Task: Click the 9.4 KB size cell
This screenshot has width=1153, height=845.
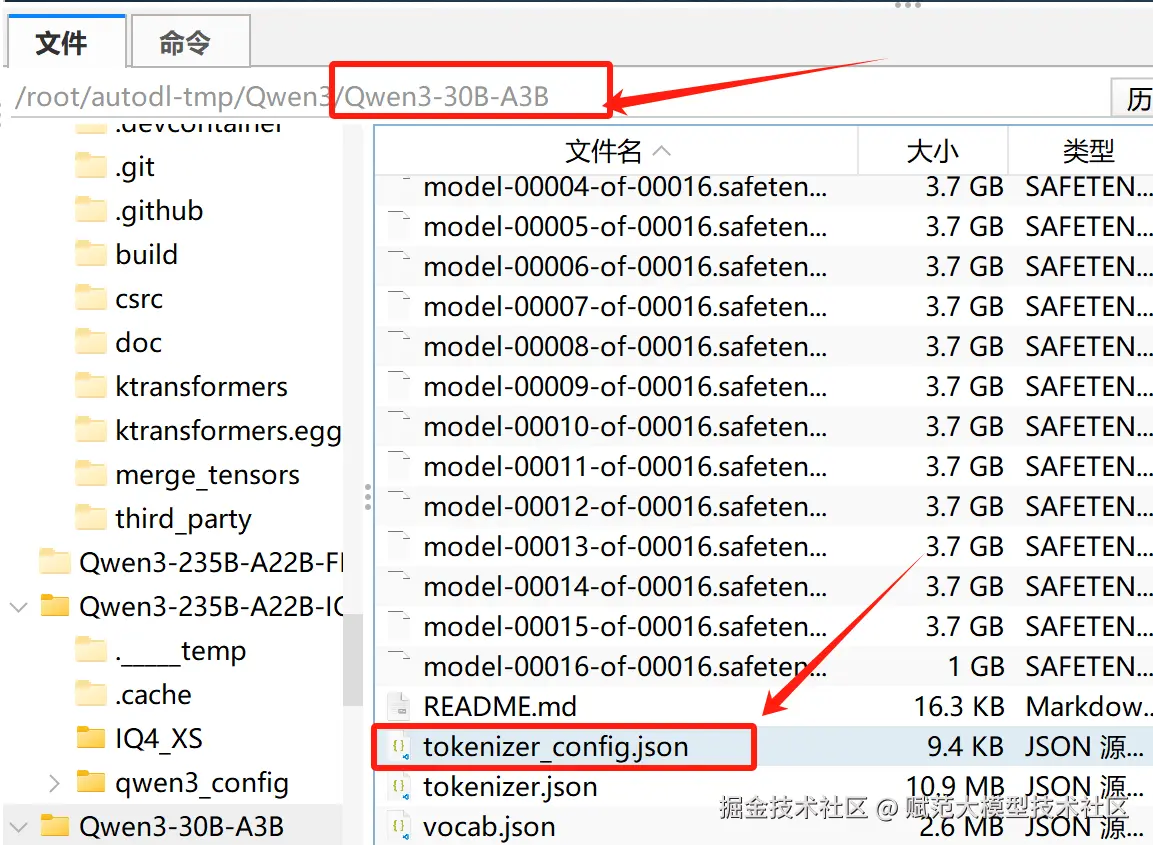Action: [965, 747]
